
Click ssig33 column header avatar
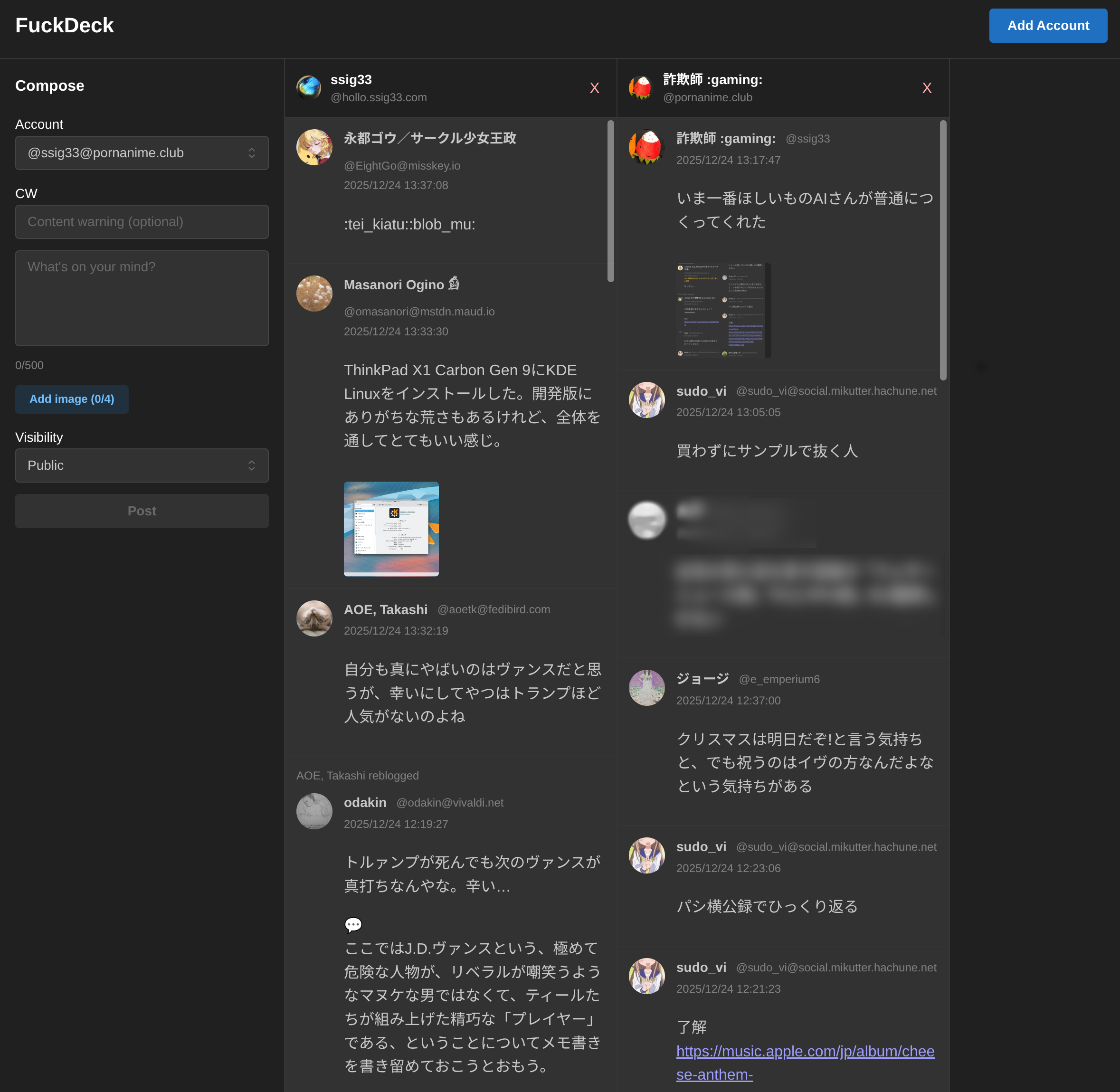pyautogui.click(x=309, y=88)
